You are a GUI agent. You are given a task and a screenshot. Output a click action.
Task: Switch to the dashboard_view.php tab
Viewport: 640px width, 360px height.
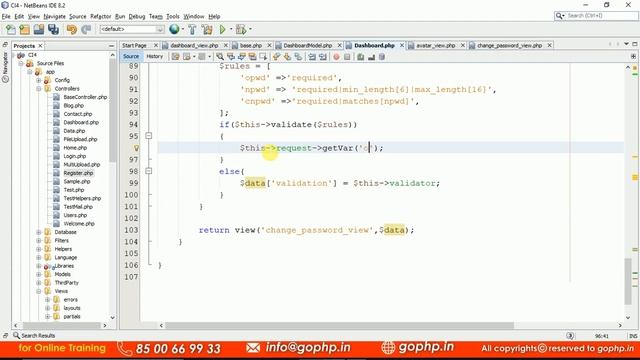coord(194,45)
